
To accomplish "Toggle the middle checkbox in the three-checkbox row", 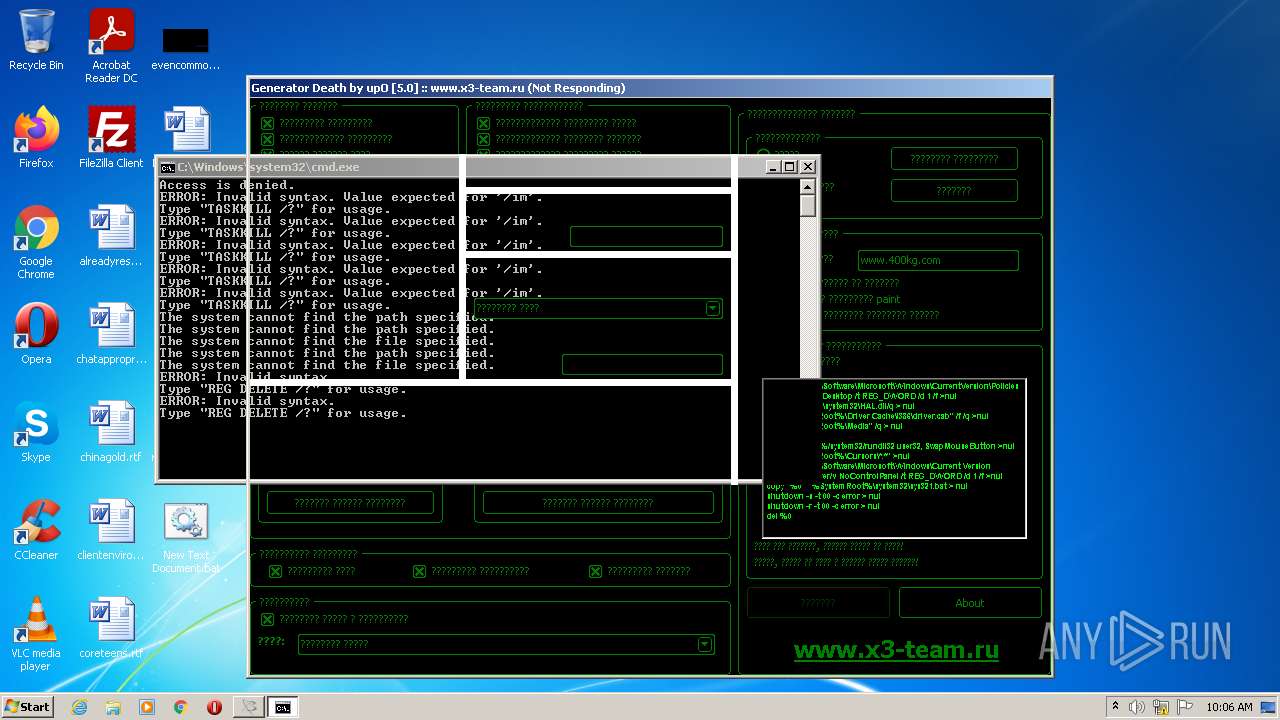I will coord(419,571).
